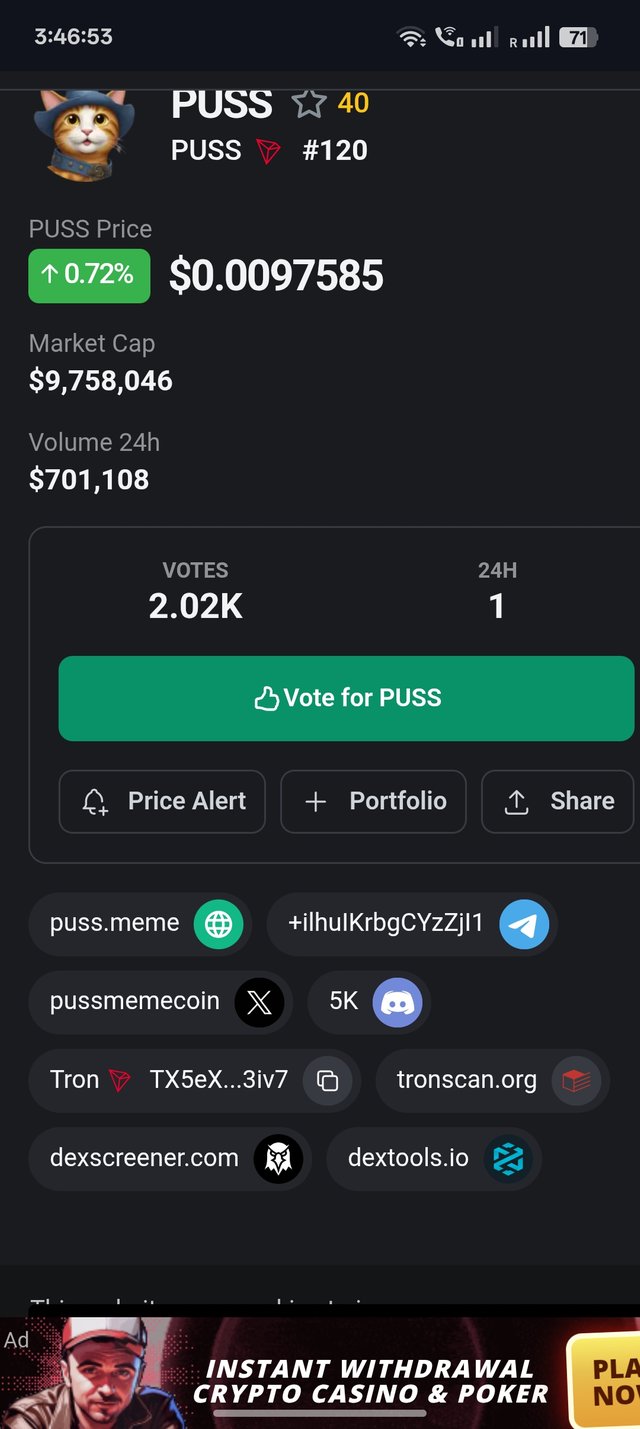Tap the Tron logo next to #120
This screenshot has width=640, height=1429.
[269, 151]
